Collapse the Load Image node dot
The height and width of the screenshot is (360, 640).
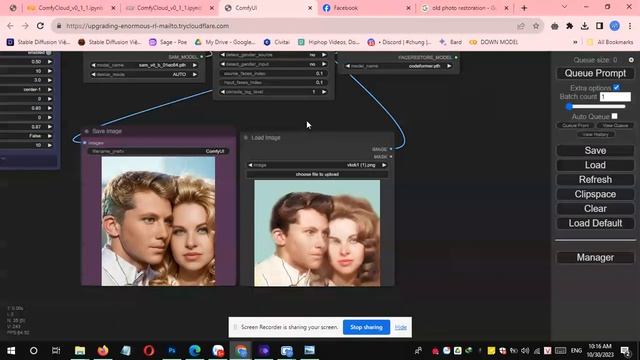tap(246, 138)
